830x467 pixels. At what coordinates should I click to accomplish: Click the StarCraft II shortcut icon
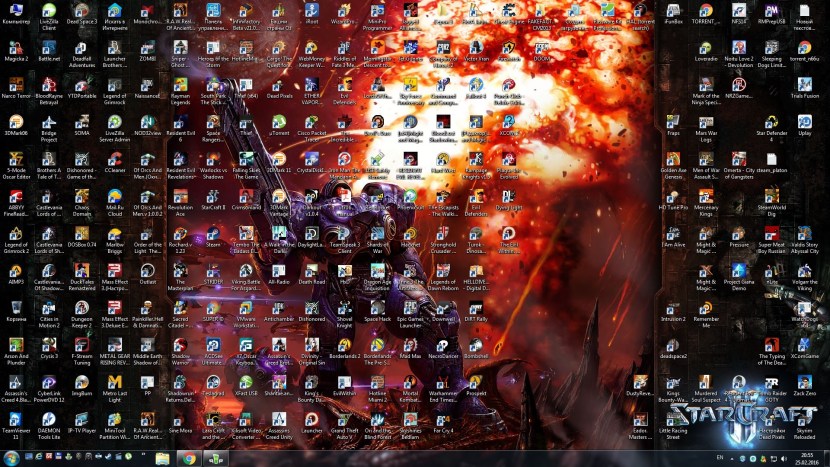pyautogui.click(x=212, y=196)
